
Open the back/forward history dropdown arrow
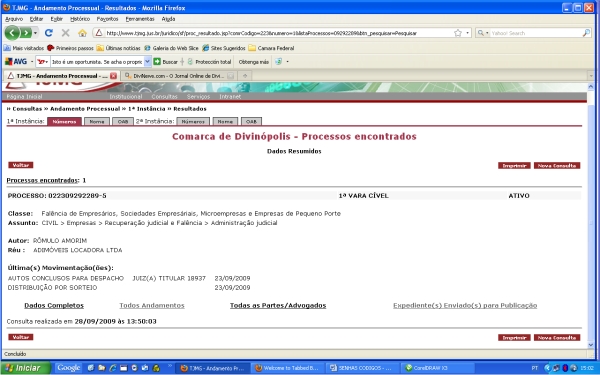click(x=35, y=33)
